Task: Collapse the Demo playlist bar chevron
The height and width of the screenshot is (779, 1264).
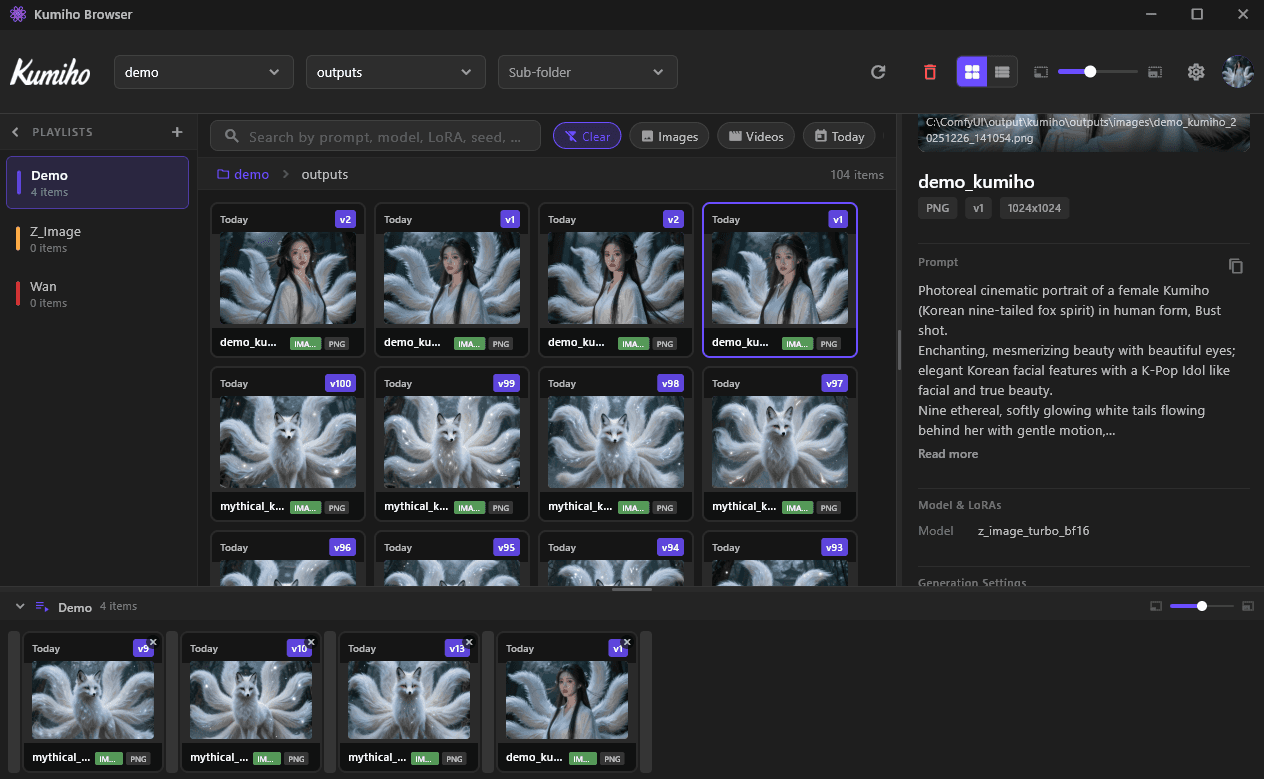Action: [20, 606]
